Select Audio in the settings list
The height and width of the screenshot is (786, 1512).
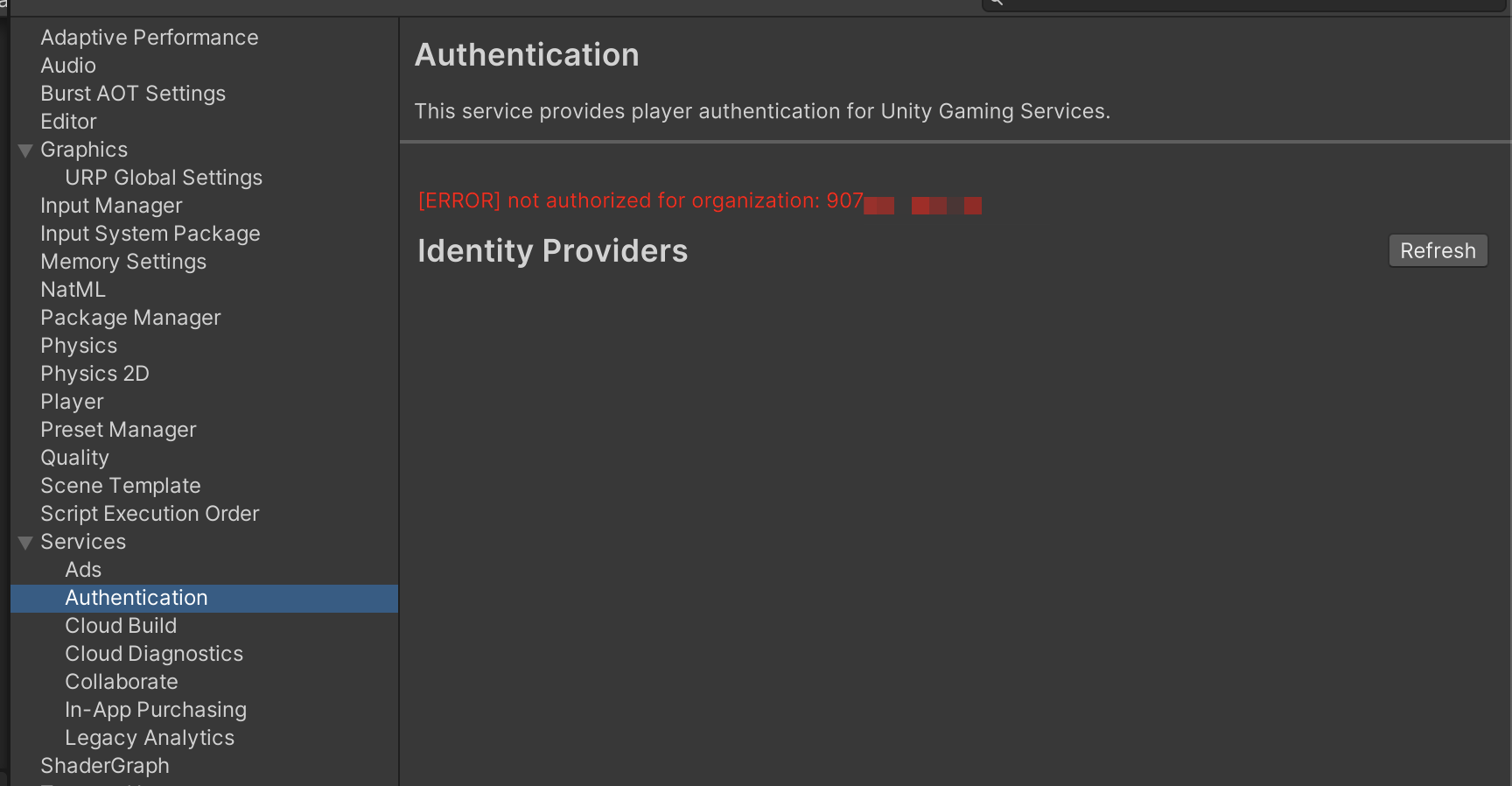coord(68,66)
